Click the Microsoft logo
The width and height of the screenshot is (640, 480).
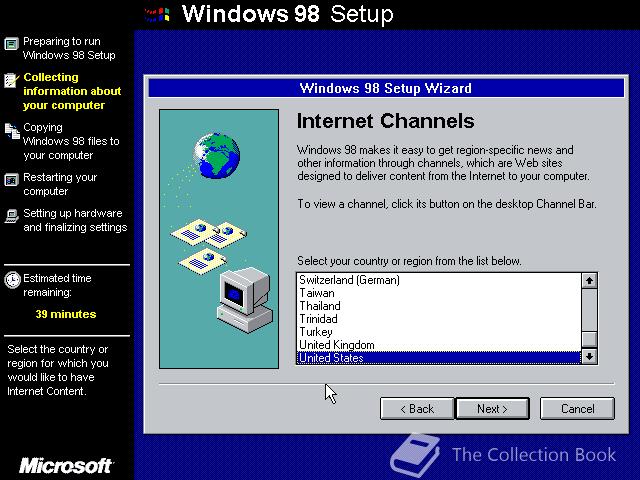(x=66, y=465)
